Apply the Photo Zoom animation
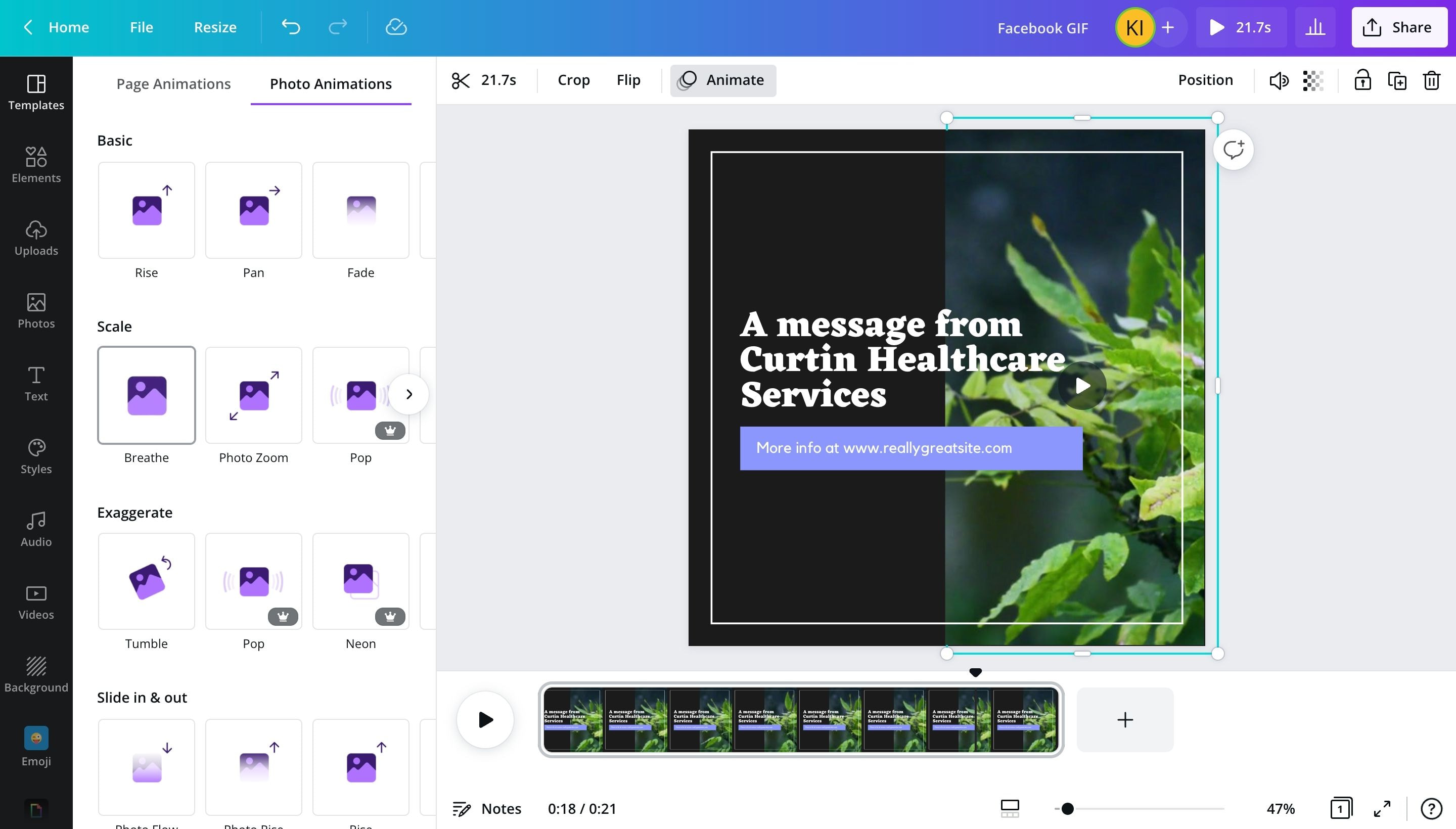The image size is (1456, 829). point(253,395)
